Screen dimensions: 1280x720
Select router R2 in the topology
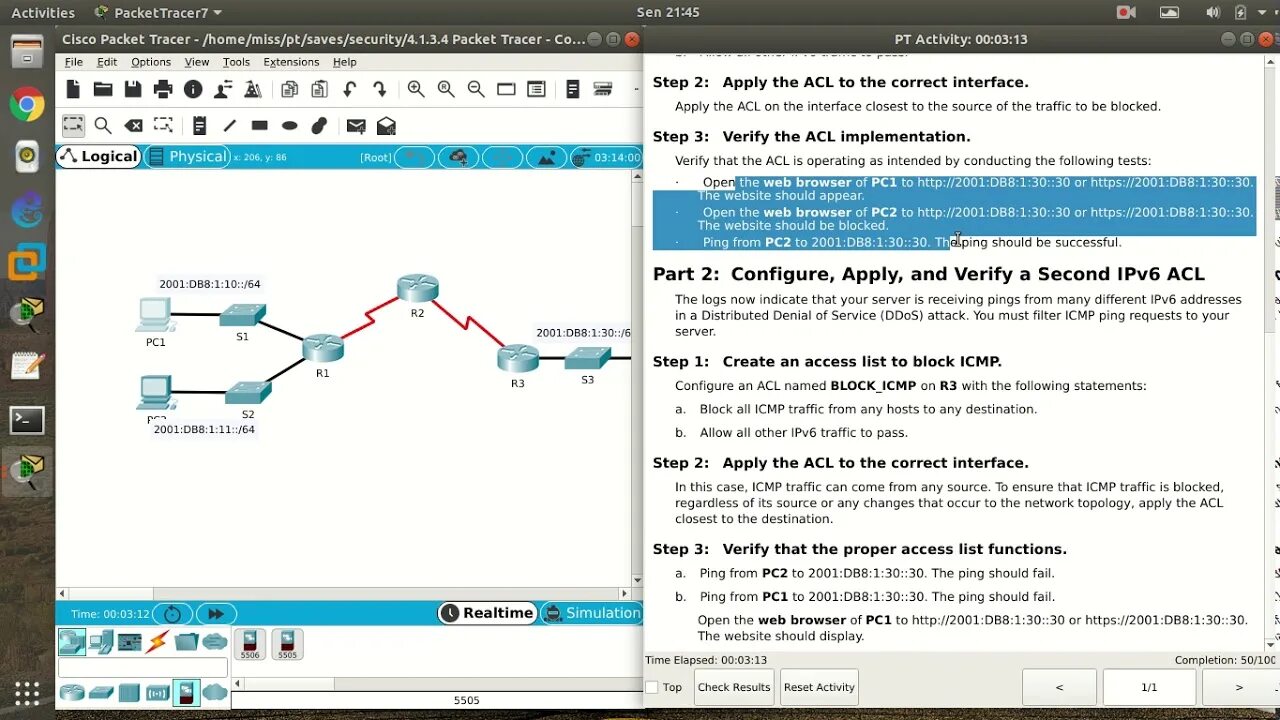pyautogui.click(x=417, y=288)
